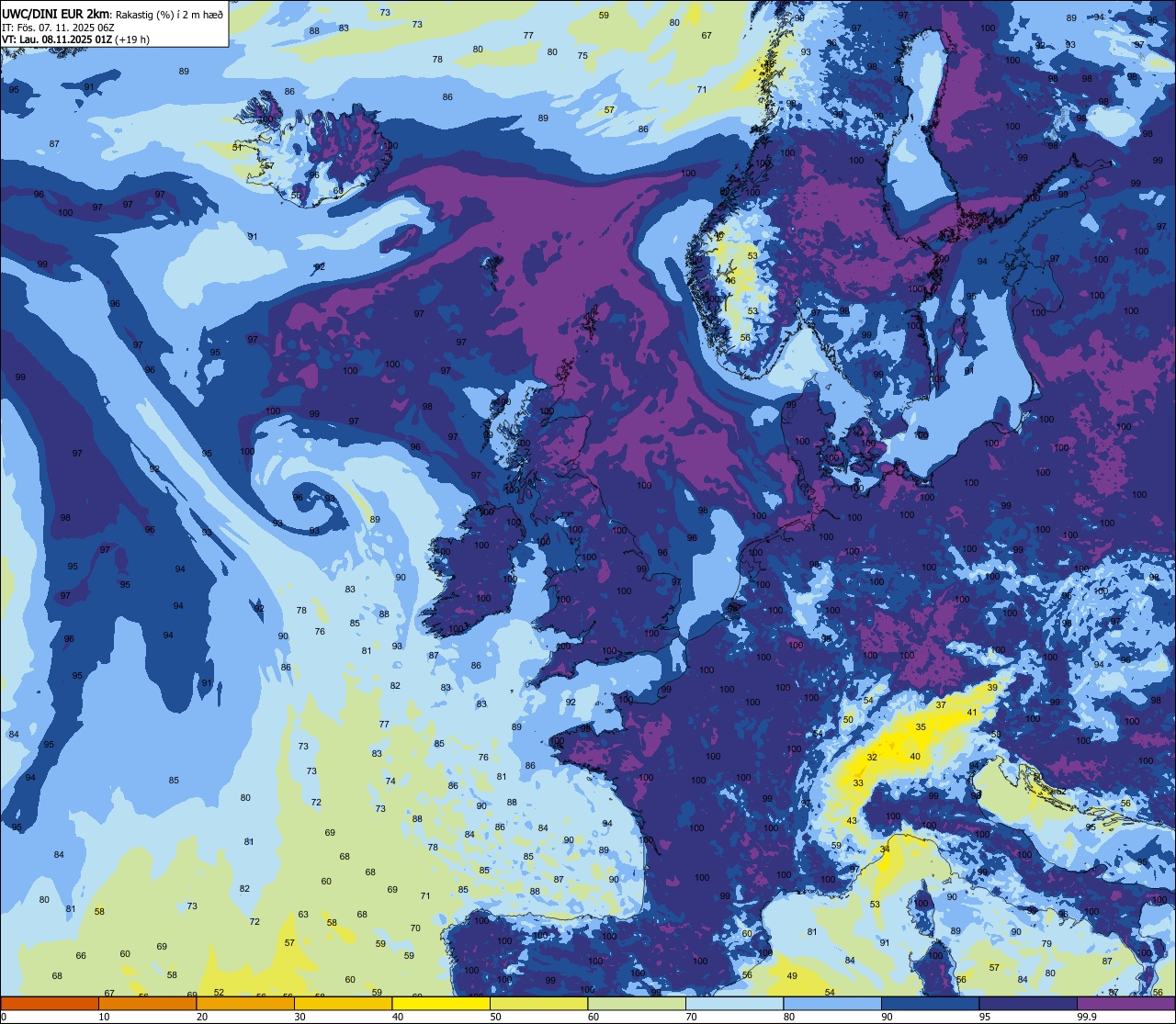Click the humidity value "41" on the map
1176x1024 pixels.
(972, 713)
